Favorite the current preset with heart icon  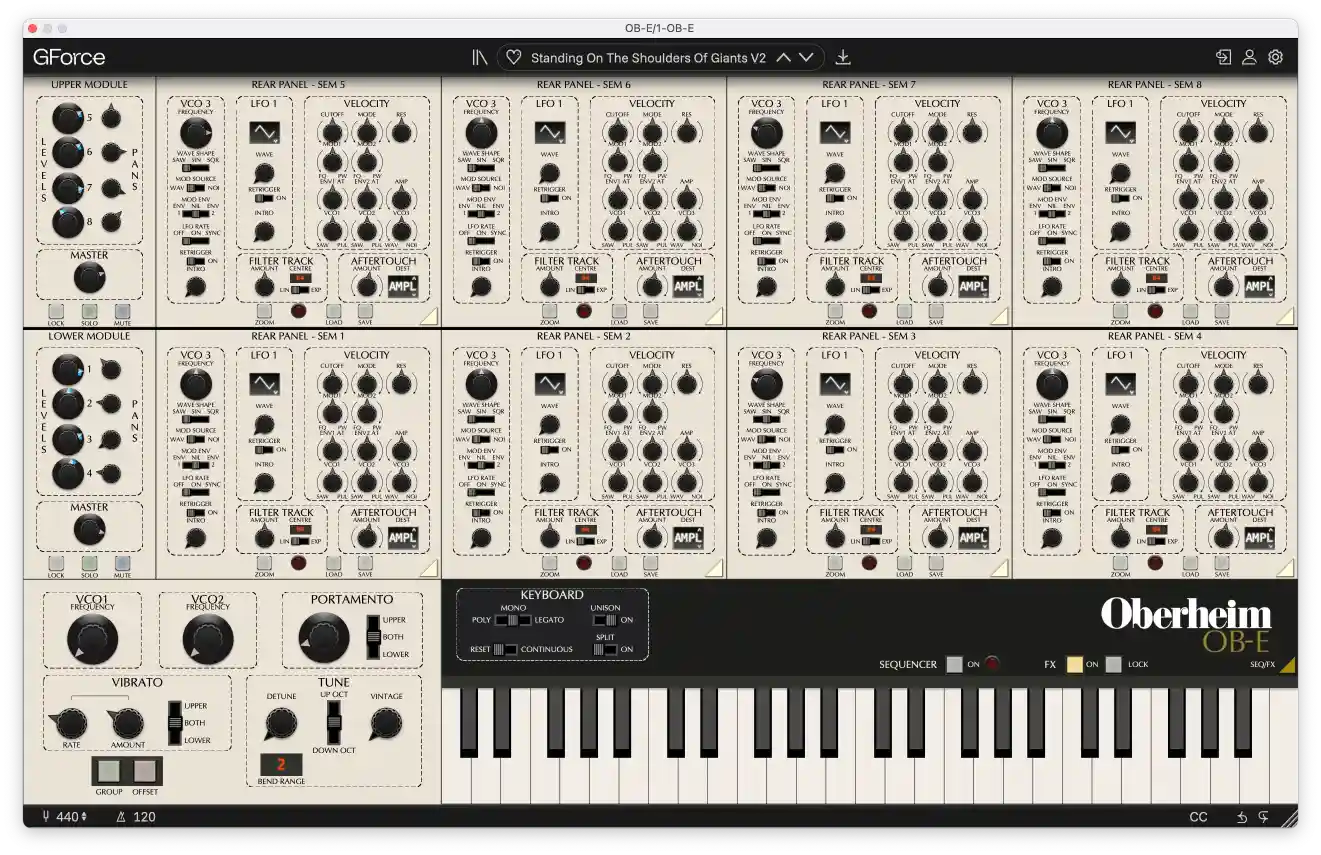513,58
